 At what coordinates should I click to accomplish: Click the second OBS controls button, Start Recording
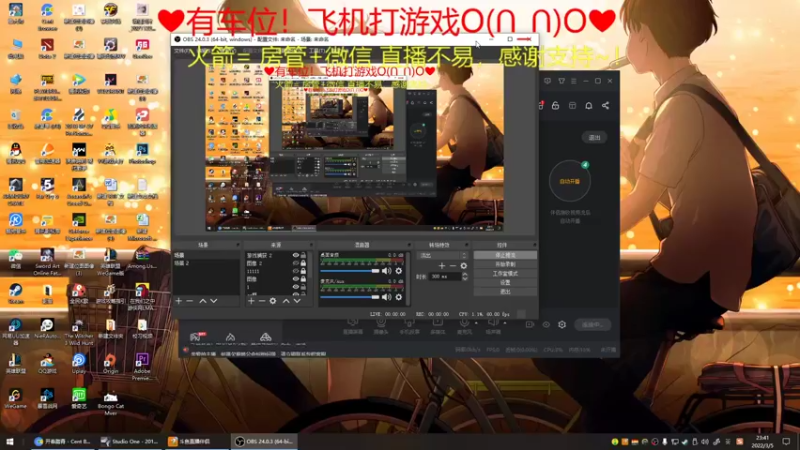pos(505,264)
